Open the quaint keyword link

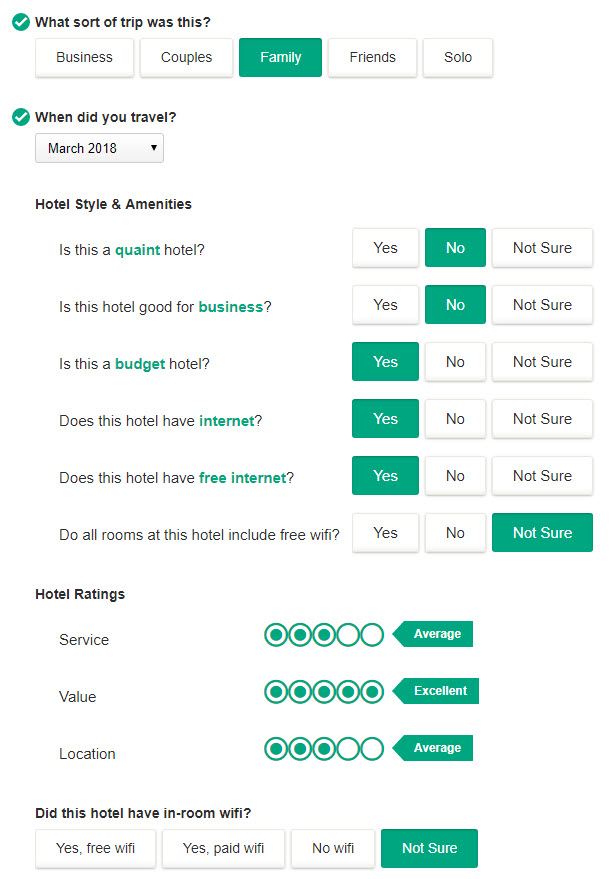(137, 250)
